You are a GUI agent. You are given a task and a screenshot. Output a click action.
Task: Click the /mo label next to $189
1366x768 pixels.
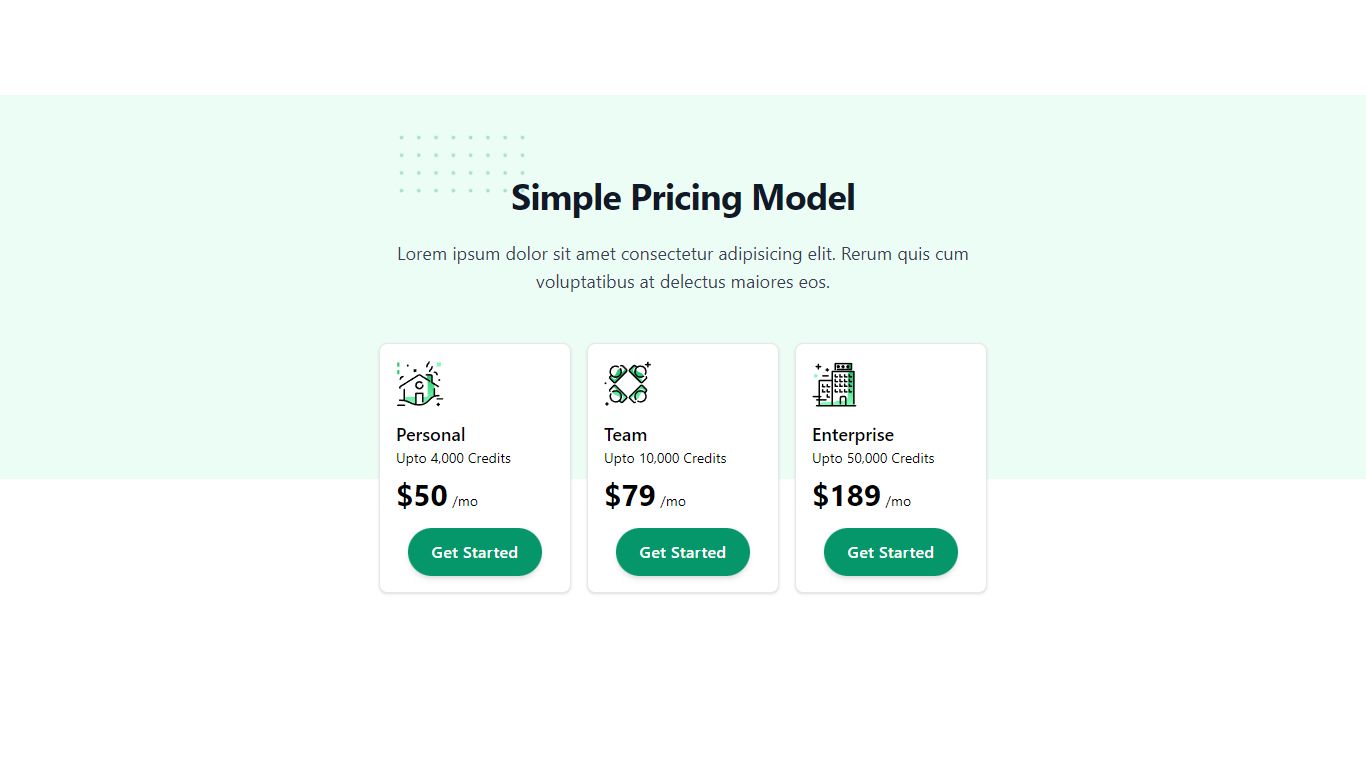click(899, 501)
